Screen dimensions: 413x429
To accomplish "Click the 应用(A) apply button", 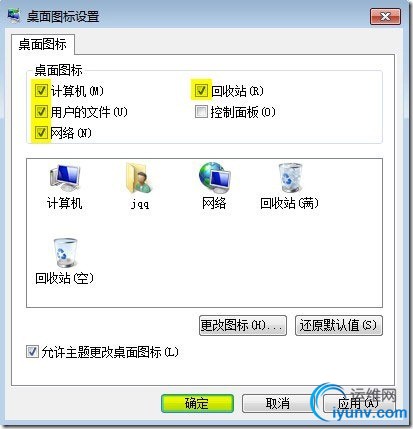I will click(x=358, y=404).
